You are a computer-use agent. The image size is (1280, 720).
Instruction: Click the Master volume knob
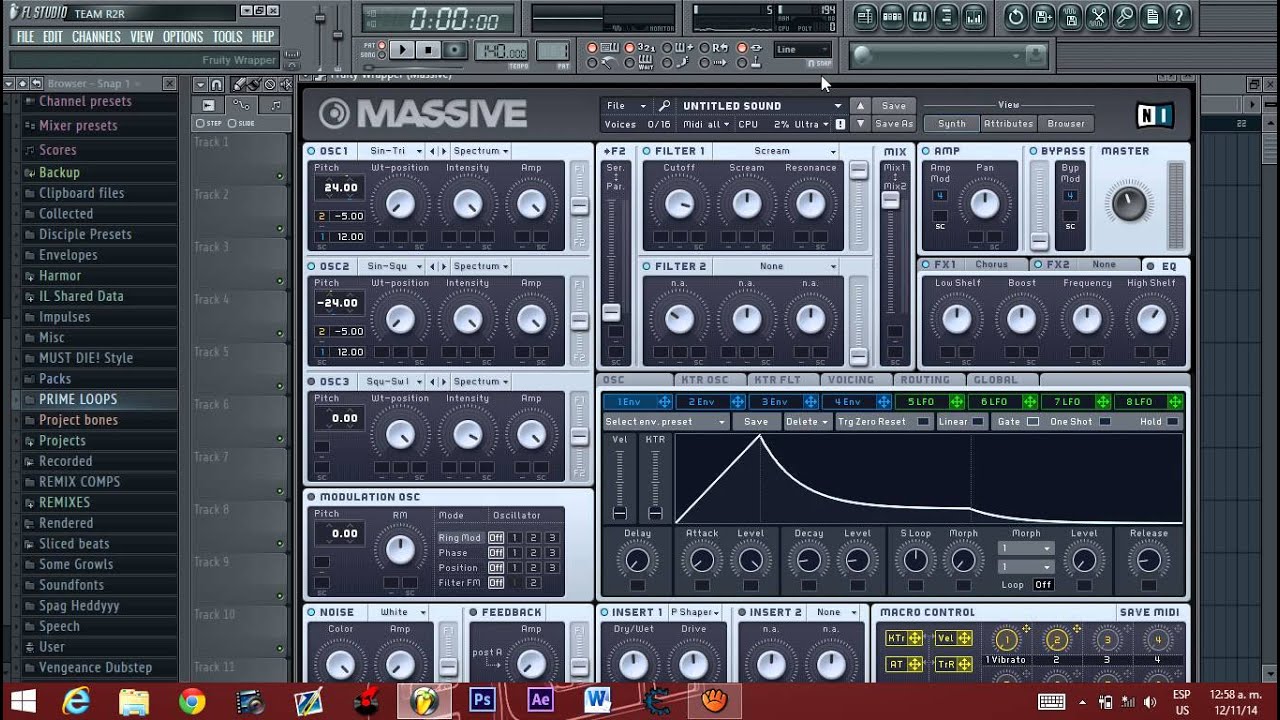1128,204
